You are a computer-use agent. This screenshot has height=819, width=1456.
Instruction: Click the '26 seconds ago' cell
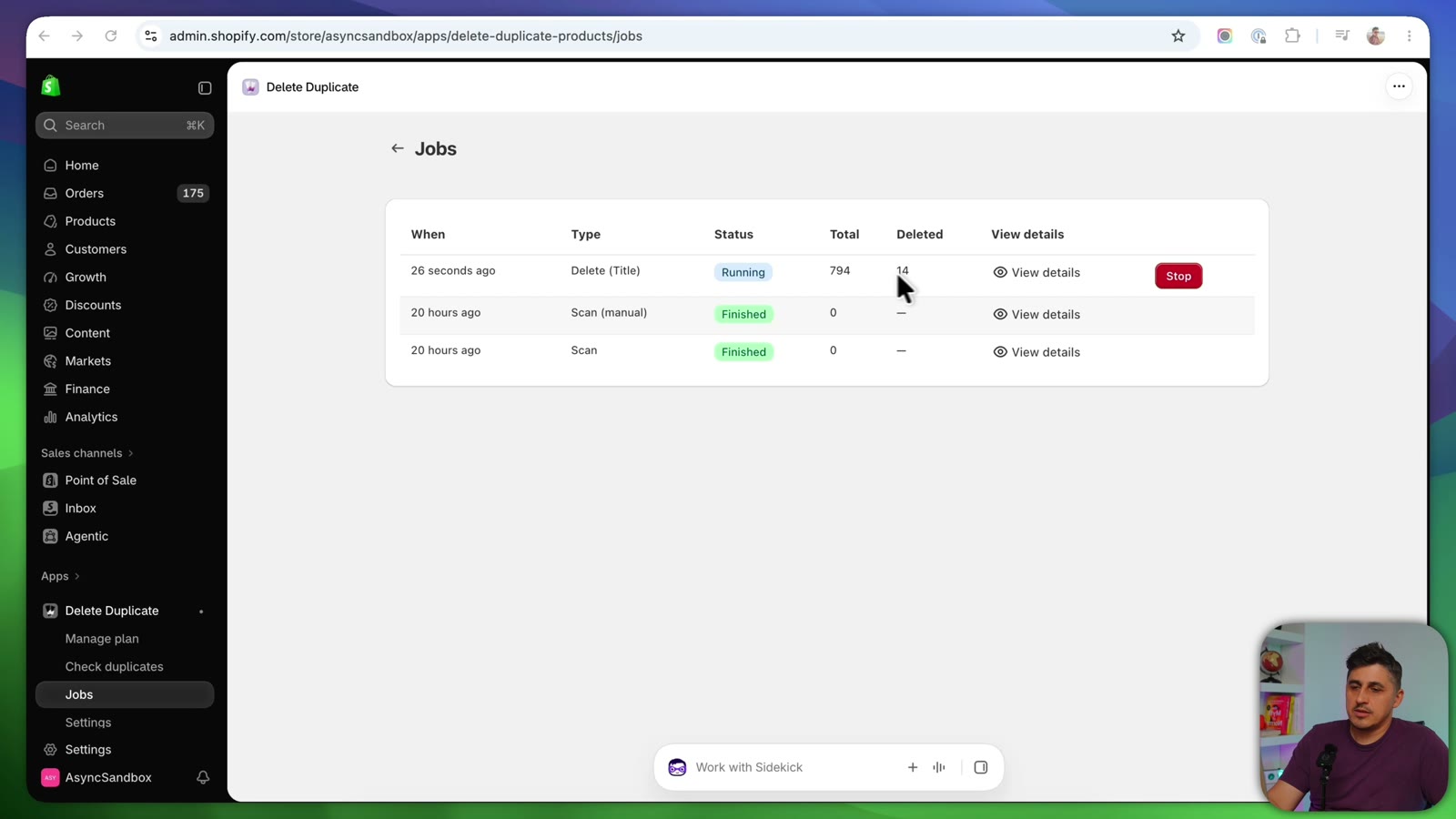[x=453, y=270]
